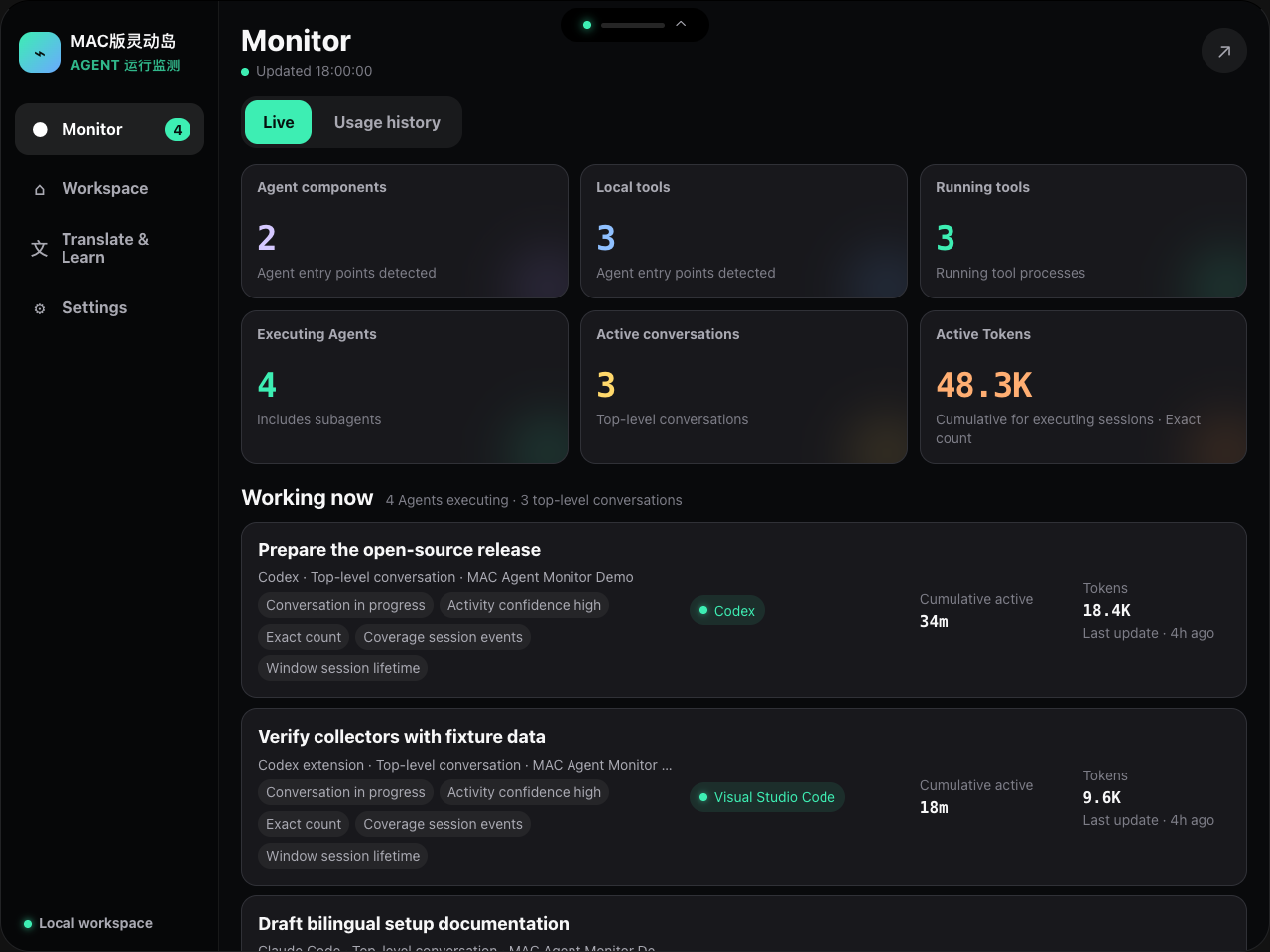This screenshot has width=1270, height=952.
Task: Open Translate & Learn in the sidebar
Action: pyautogui.click(x=109, y=248)
